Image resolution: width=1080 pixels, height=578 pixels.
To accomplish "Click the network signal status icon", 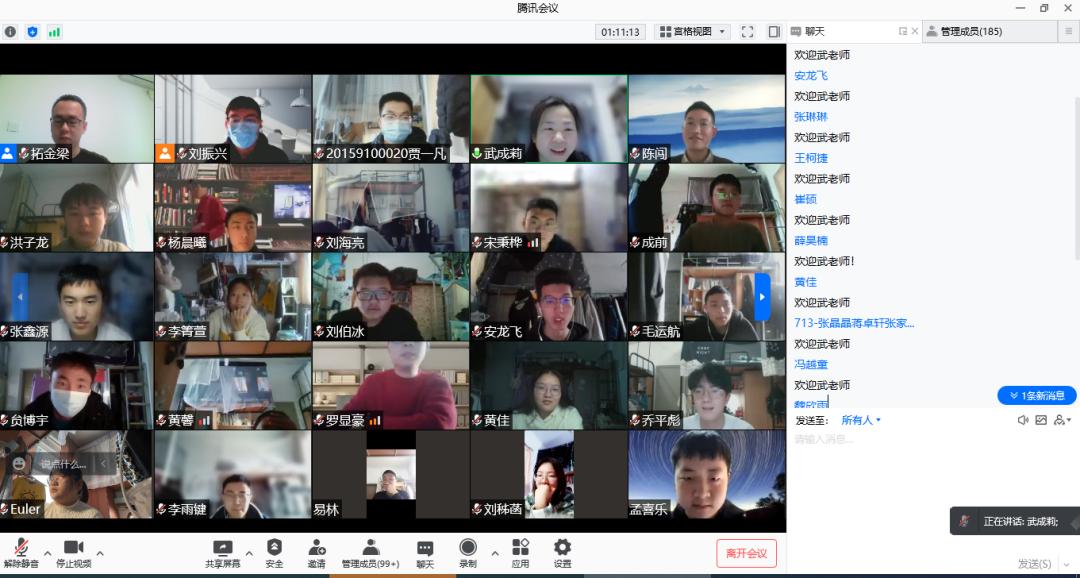I will [54, 32].
